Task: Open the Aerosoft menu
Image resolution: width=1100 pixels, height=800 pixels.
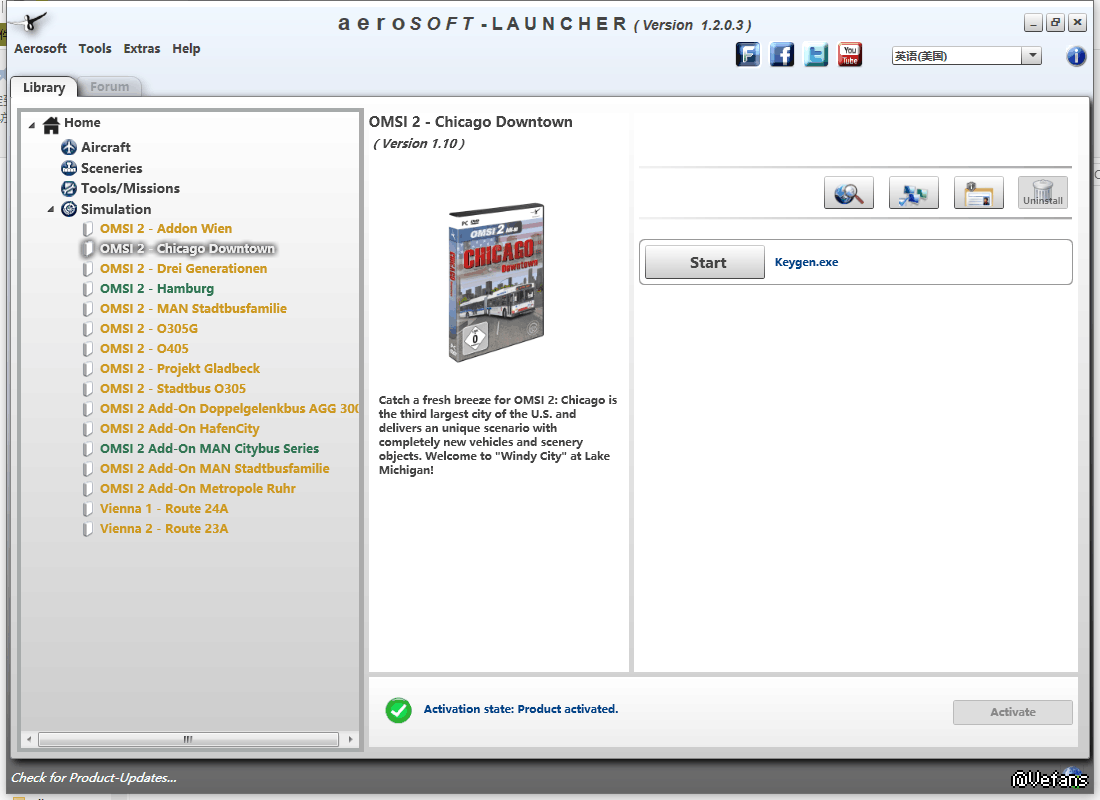Action: pos(40,48)
